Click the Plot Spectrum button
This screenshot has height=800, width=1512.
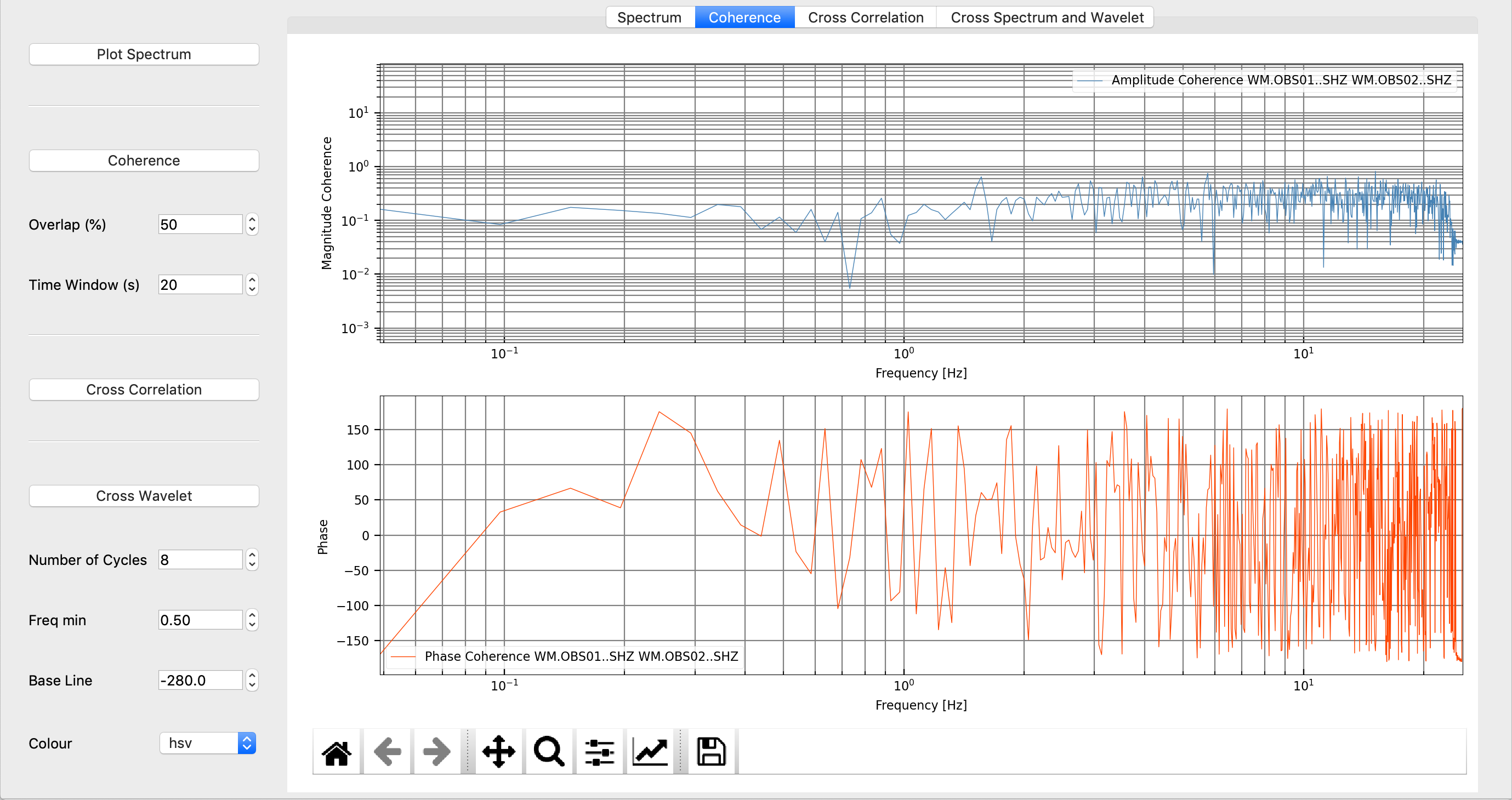[144, 54]
